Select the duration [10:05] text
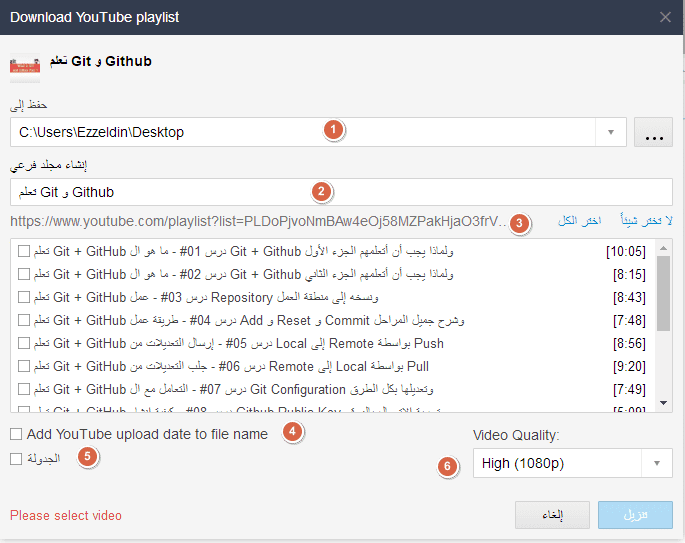This screenshot has height=543, width=685. 626,252
